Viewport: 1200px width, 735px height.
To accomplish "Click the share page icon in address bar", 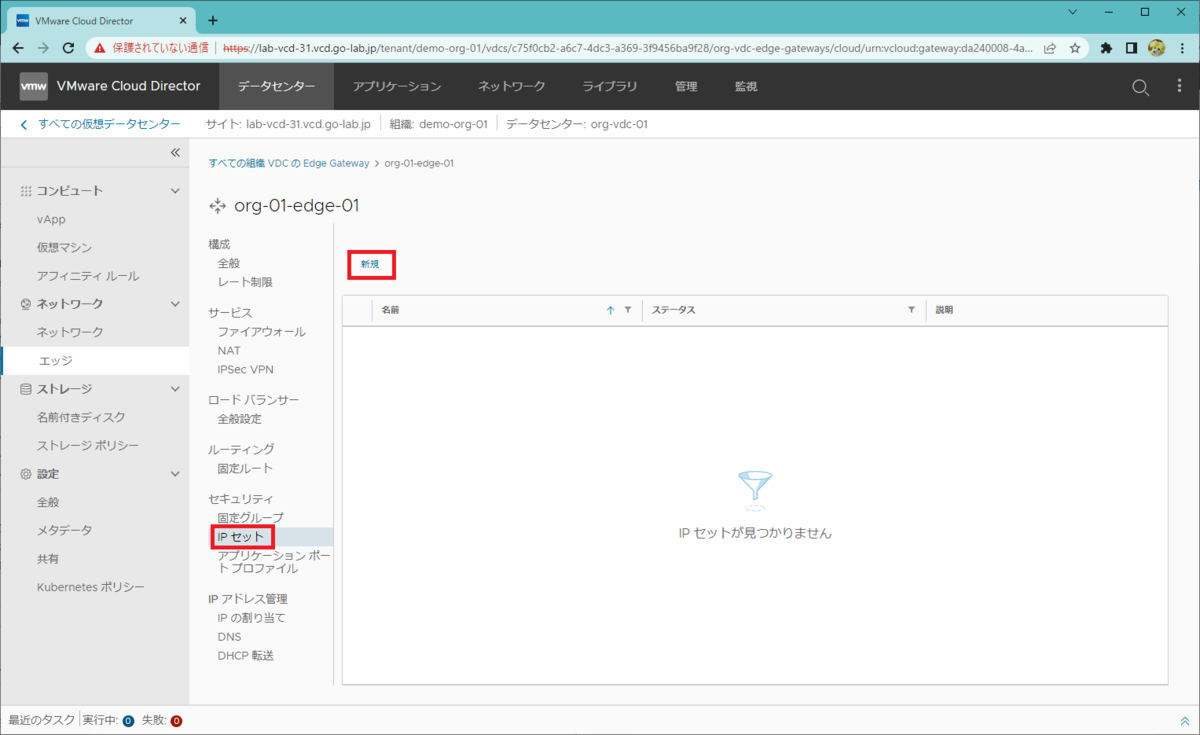I will (x=1050, y=47).
